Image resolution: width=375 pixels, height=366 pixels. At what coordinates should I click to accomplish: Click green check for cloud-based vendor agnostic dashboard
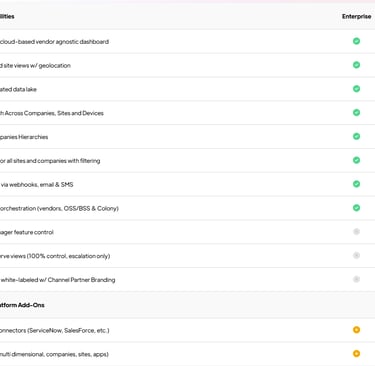point(356,41)
